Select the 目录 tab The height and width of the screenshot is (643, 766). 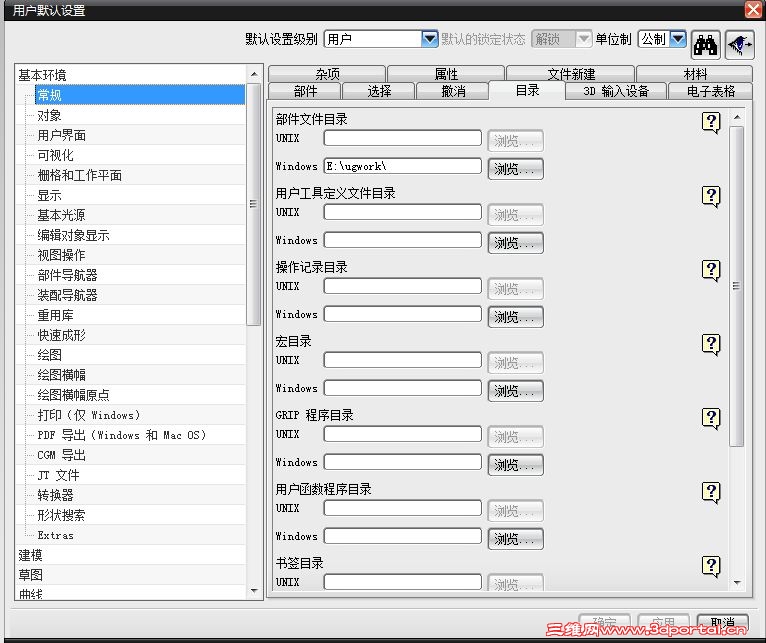(x=527, y=90)
